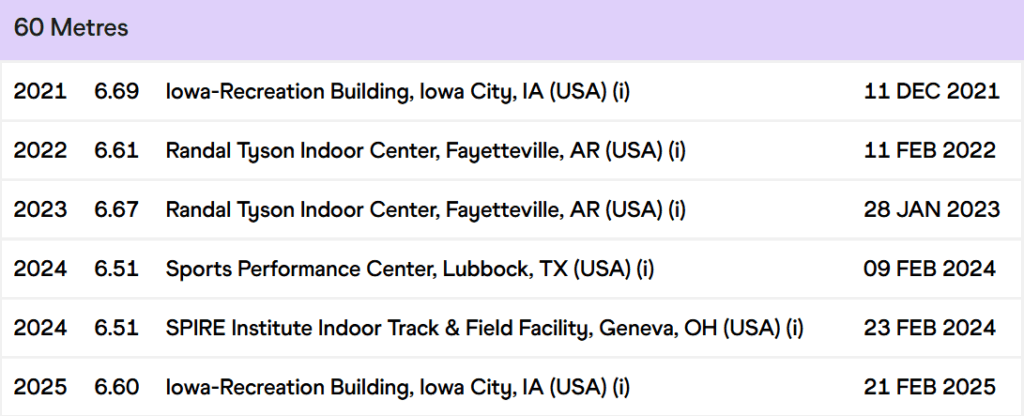Click the 2023 year cell

(x=40, y=210)
